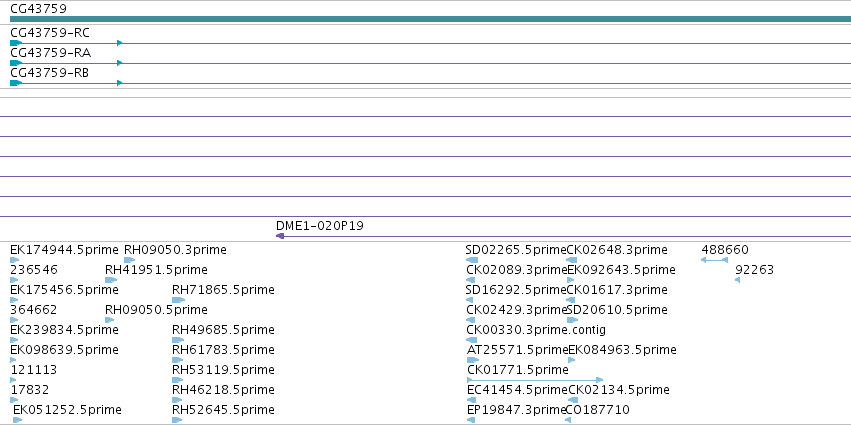Image resolution: width=851 pixels, height=425 pixels.
Task: Select the thick teal CG43759 gene bar
Action: 430,19
